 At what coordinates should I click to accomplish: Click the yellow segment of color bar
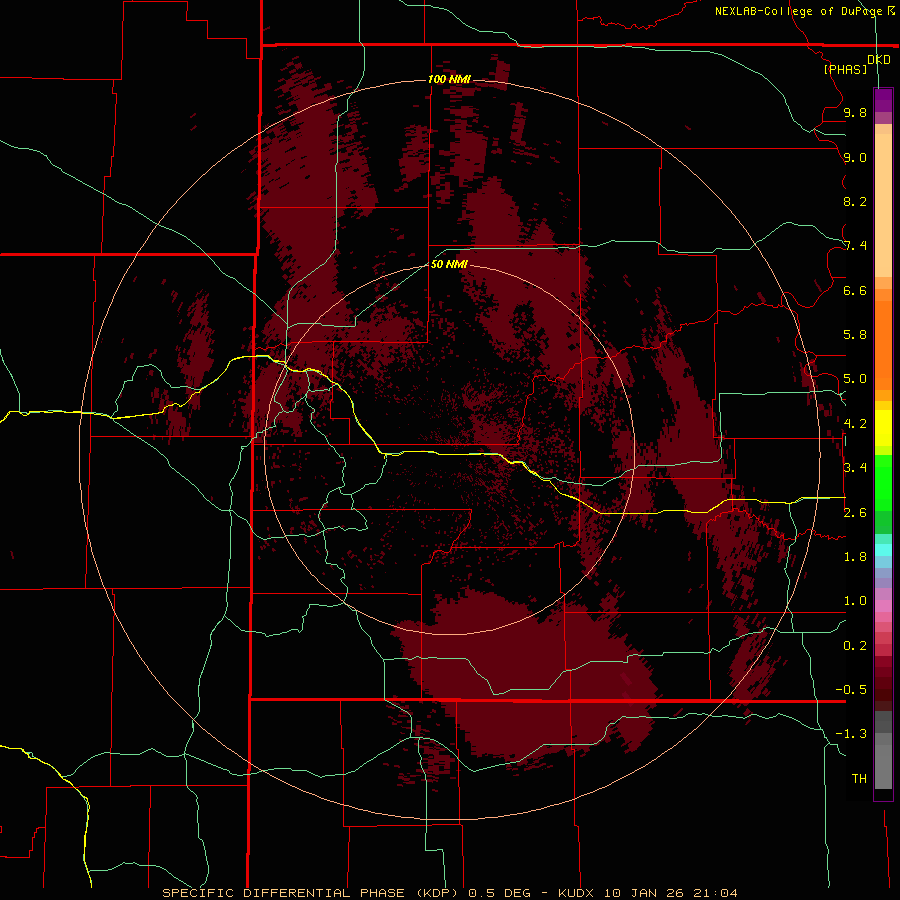[883, 428]
